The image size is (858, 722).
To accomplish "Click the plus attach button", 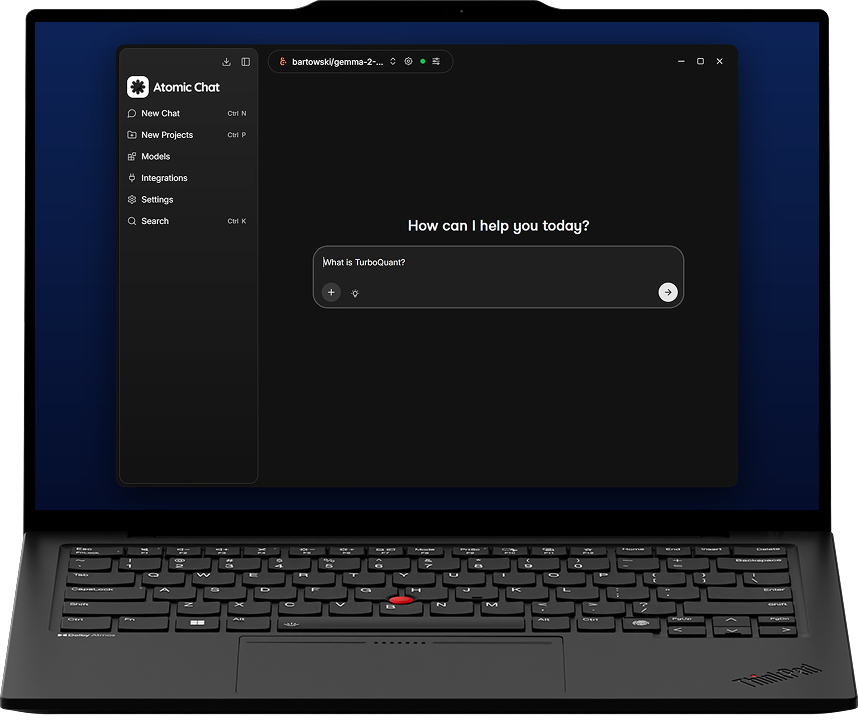I will [331, 292].
